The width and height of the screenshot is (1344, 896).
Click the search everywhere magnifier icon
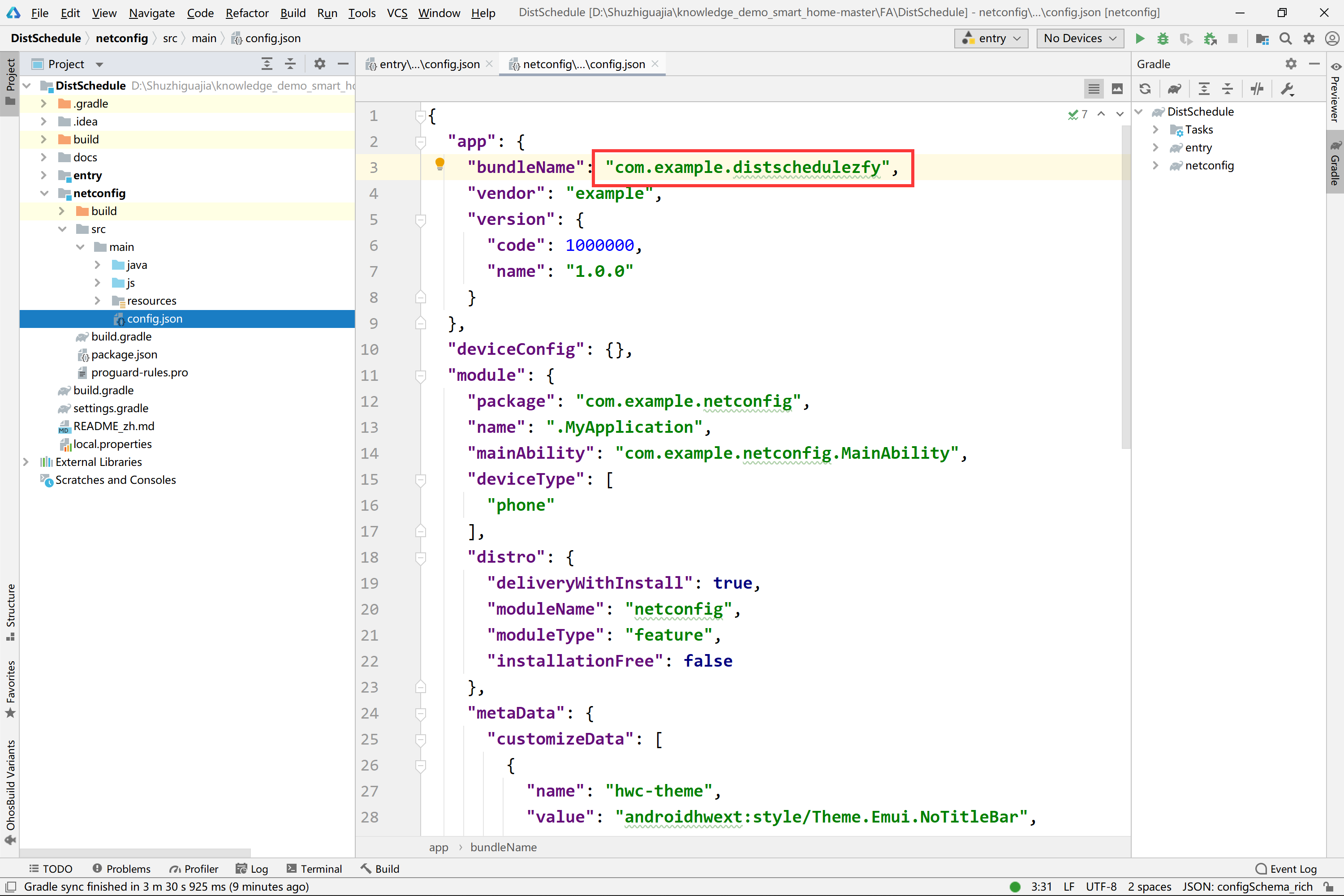(x=1285, y=38)
